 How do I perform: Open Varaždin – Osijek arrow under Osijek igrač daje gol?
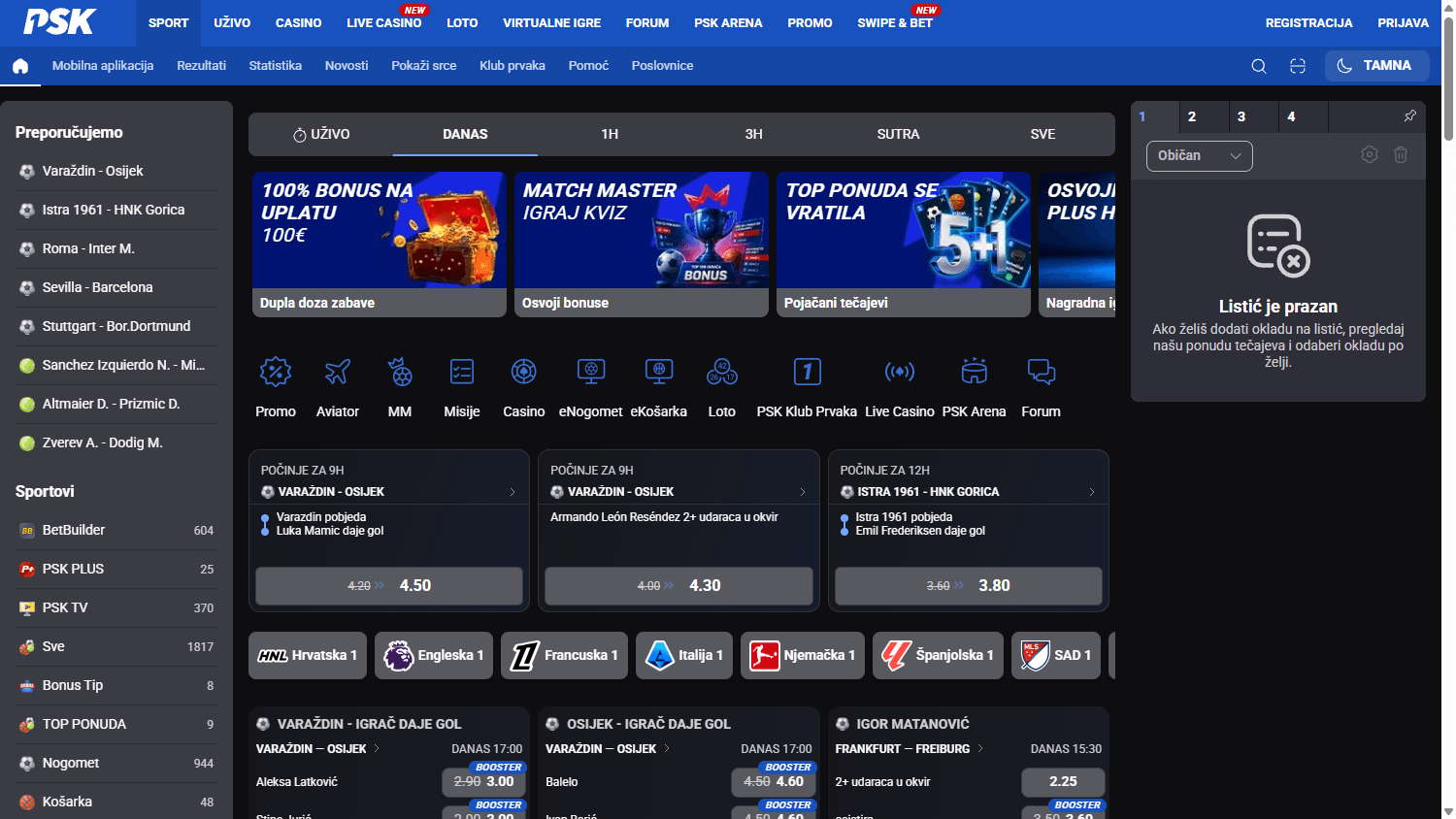tap(666, 748)
